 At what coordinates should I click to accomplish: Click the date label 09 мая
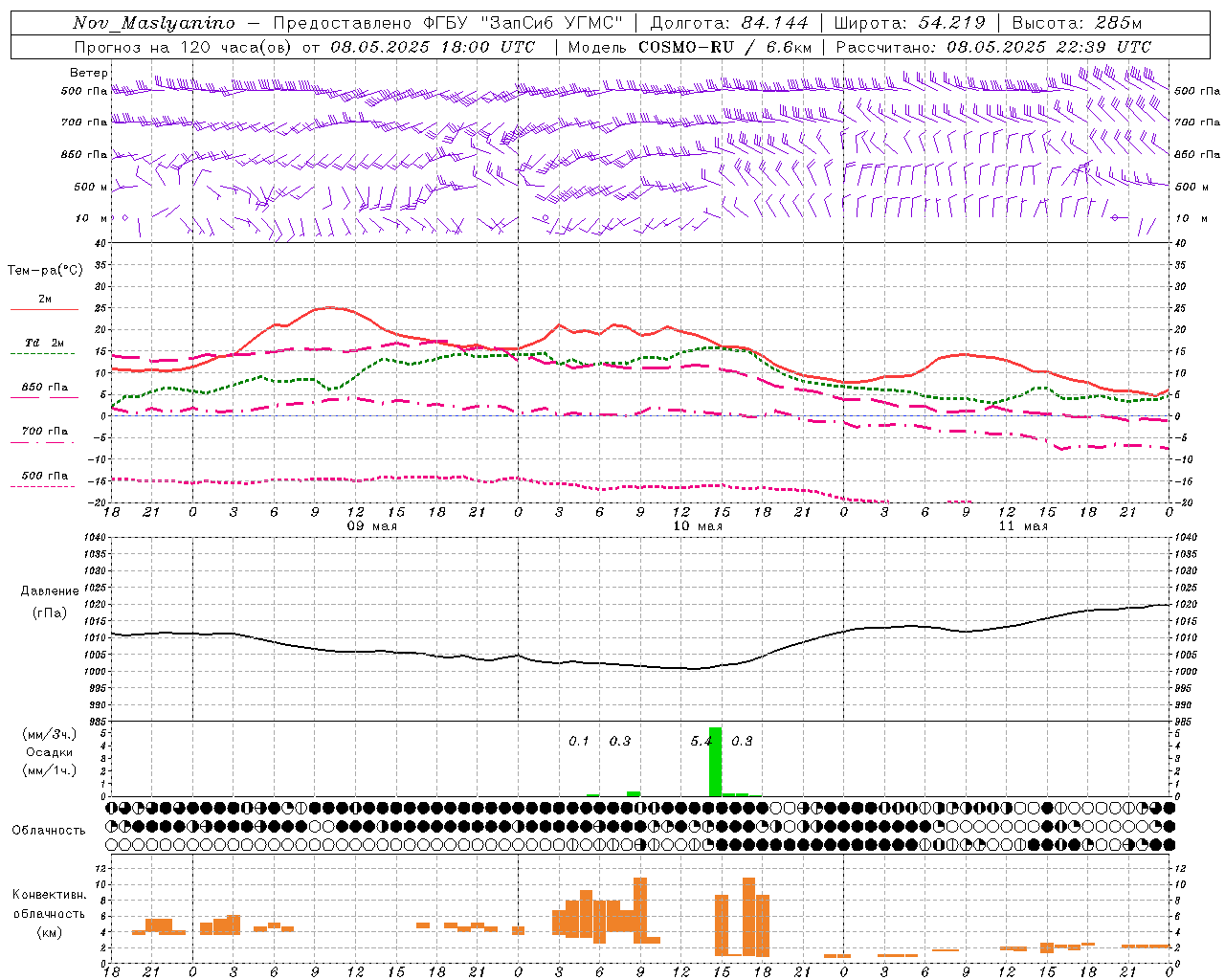pyautogui.click(x=371, y=526)
